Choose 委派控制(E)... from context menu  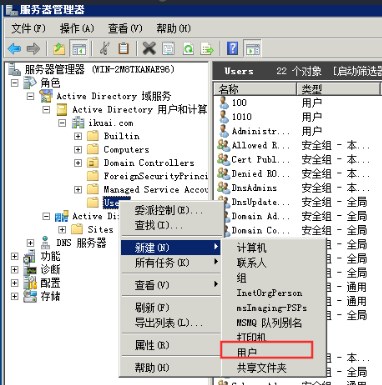(171, 210)
